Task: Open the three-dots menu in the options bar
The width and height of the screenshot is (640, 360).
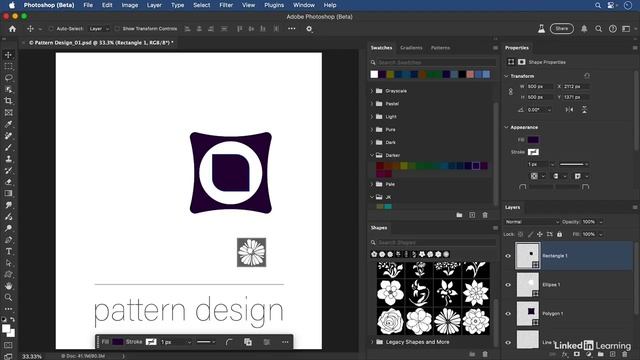Action: pyautogui.click(x=291, y=29)
